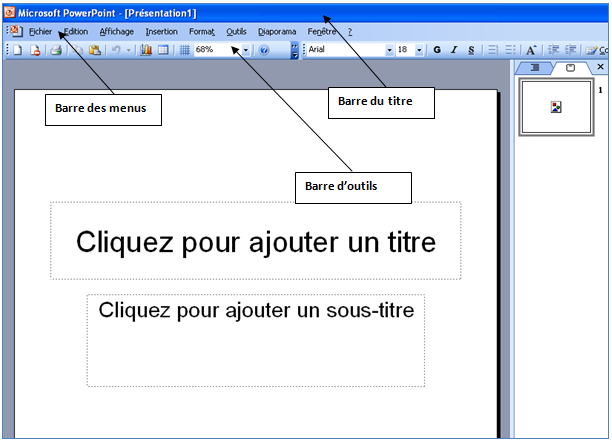Toggle the numbered list icon
Screen dimensions: 612x441
pyautogui.click(x=493, y=50)
